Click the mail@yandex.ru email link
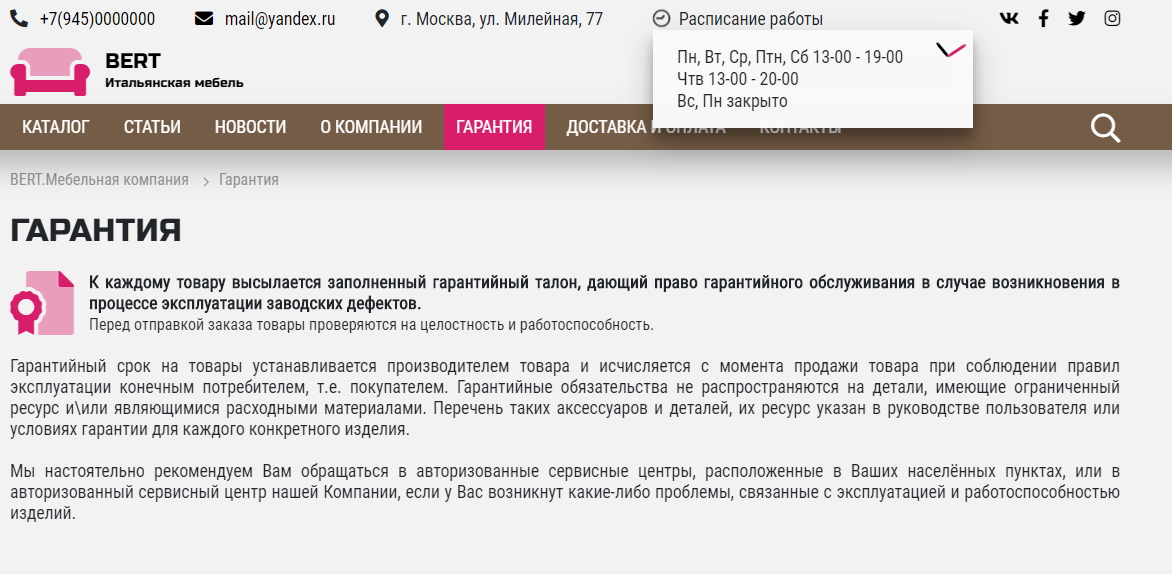1172x574 pixels. (x=280, y=18)
